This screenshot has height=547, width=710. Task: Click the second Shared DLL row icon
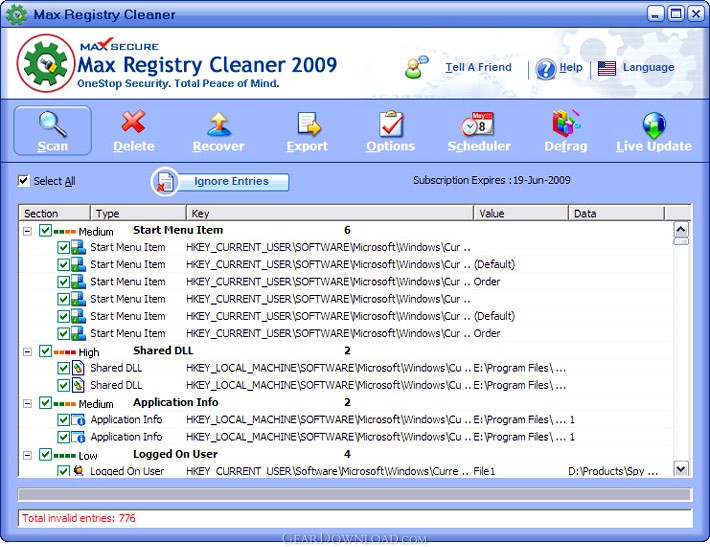click(x=78, y=385)
